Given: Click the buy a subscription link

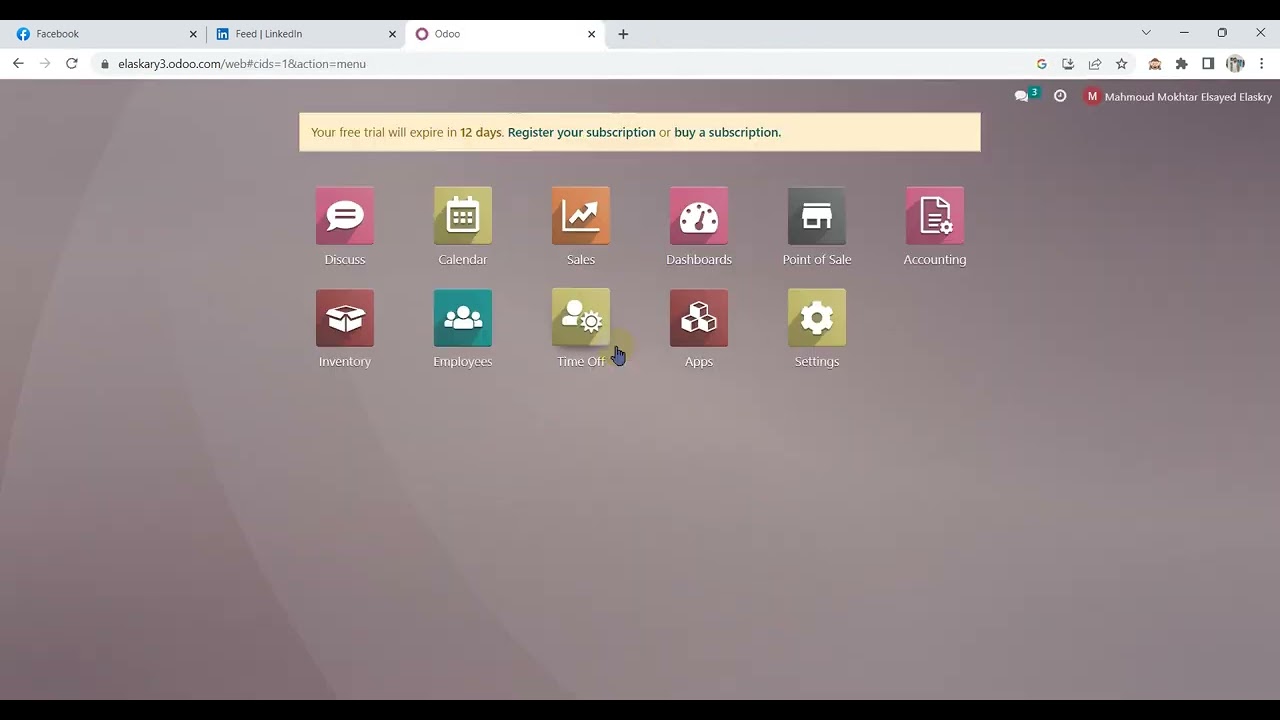Looking at the screenshot, I should click(727, 132).
